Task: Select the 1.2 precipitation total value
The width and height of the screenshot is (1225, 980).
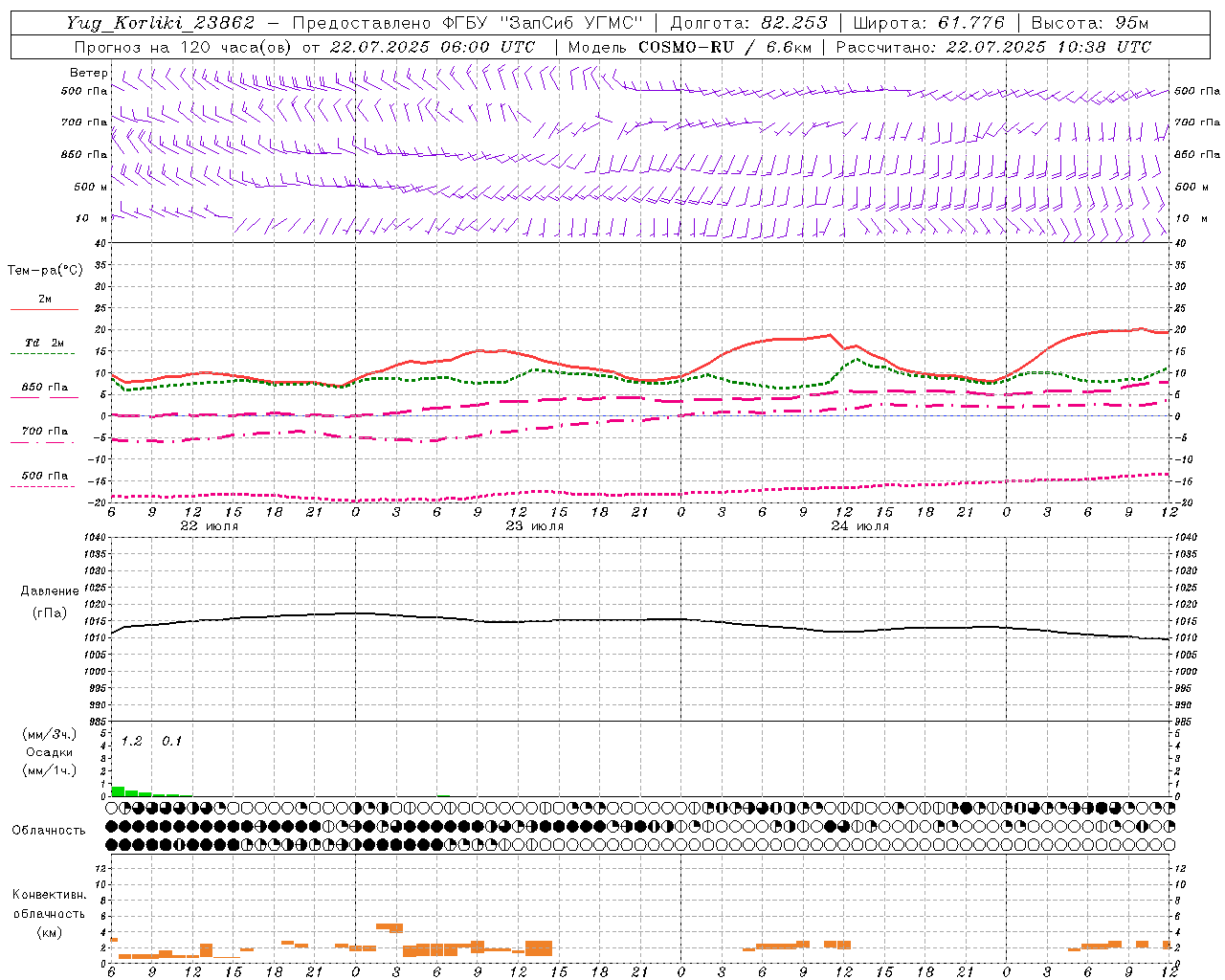Action: 131,742
